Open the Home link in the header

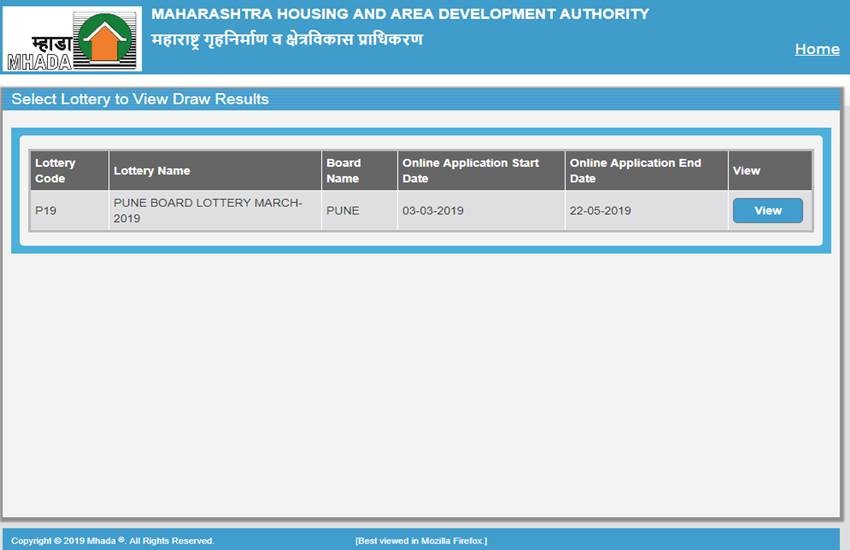click(x=816, y=49)
